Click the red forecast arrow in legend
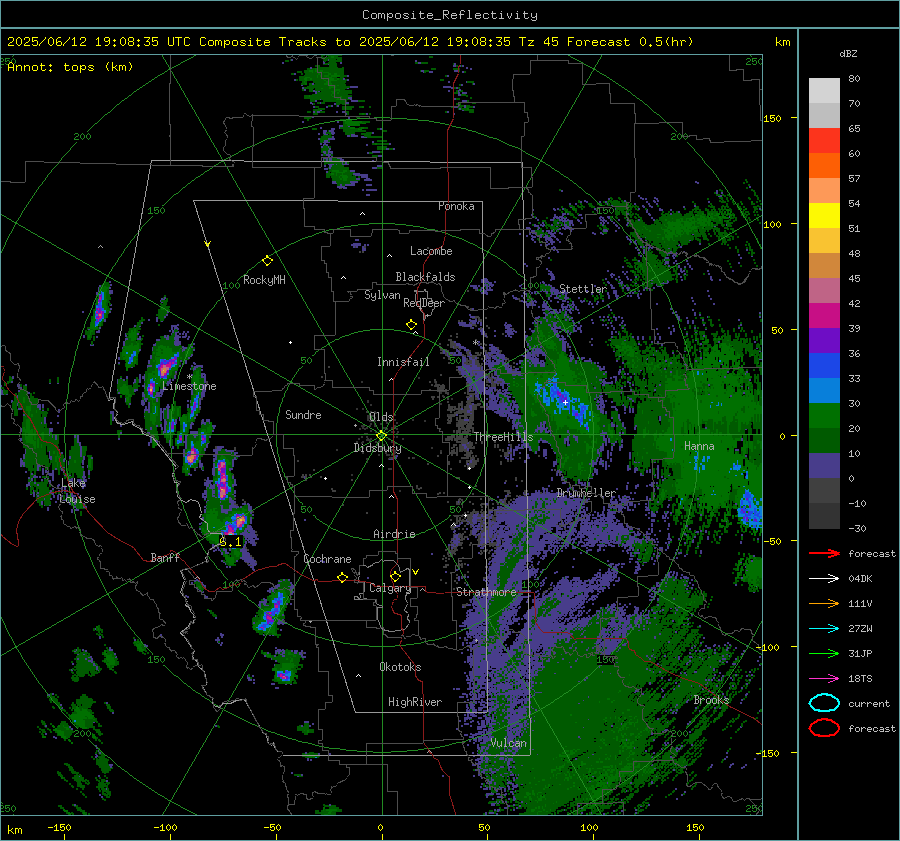This screenshot has width=900, height=841. pos(824,553)
